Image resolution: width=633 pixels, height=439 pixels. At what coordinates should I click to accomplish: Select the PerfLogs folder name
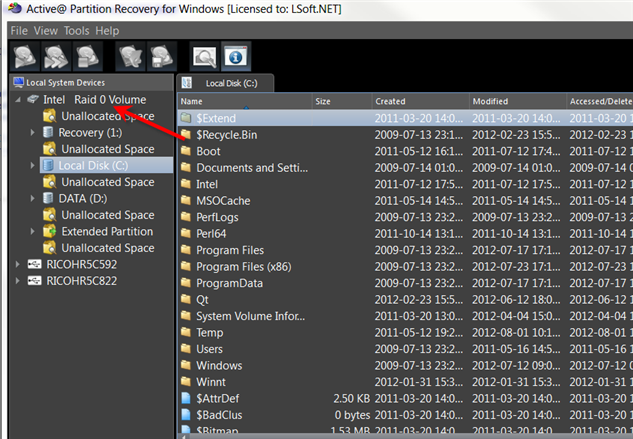[217, 217]
